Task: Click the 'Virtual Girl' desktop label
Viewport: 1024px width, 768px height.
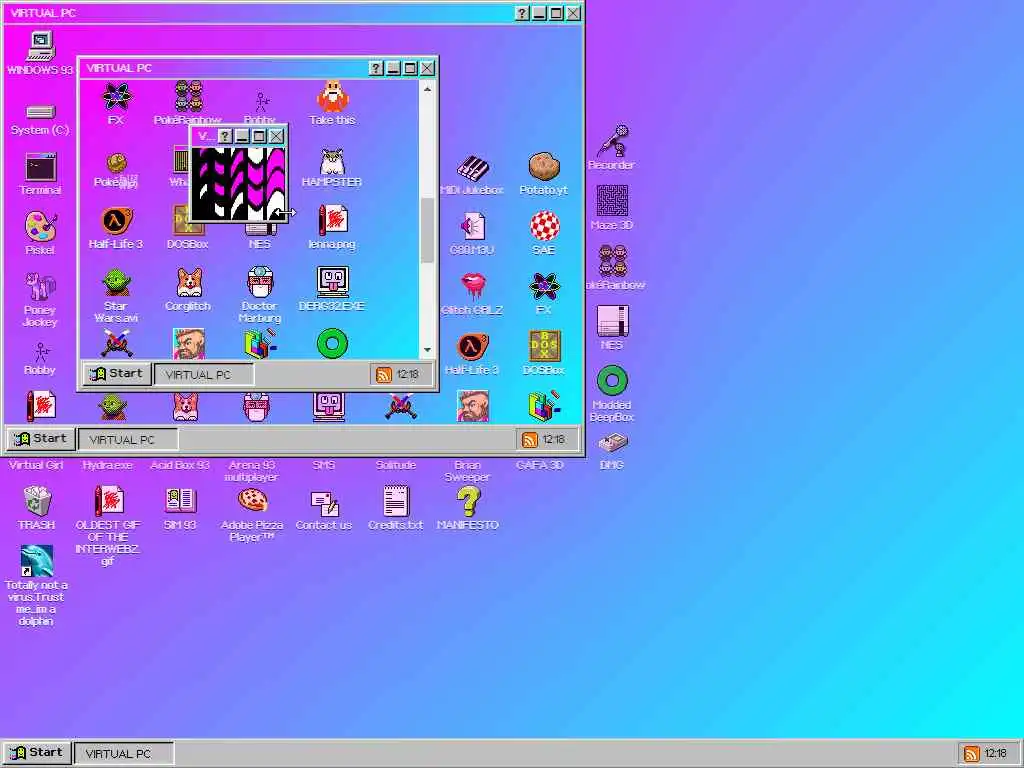Action: 37,465
